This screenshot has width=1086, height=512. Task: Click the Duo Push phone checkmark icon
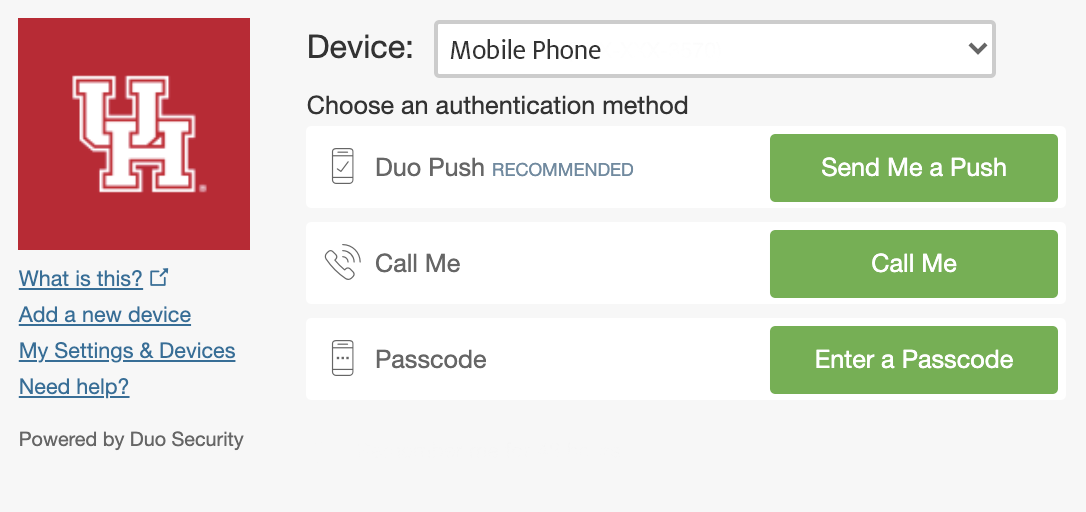coord(343,166)
